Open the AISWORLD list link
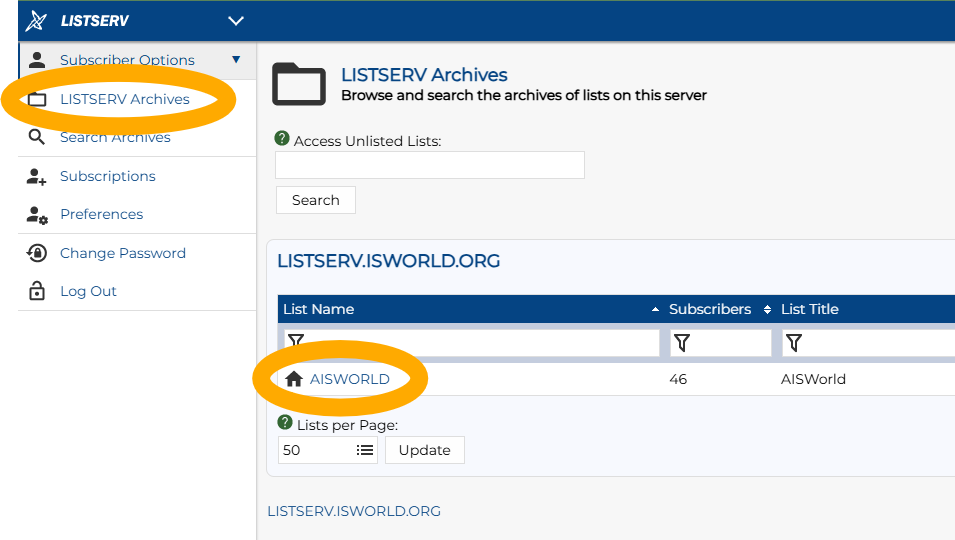955x540 pixels. [349, 379]
